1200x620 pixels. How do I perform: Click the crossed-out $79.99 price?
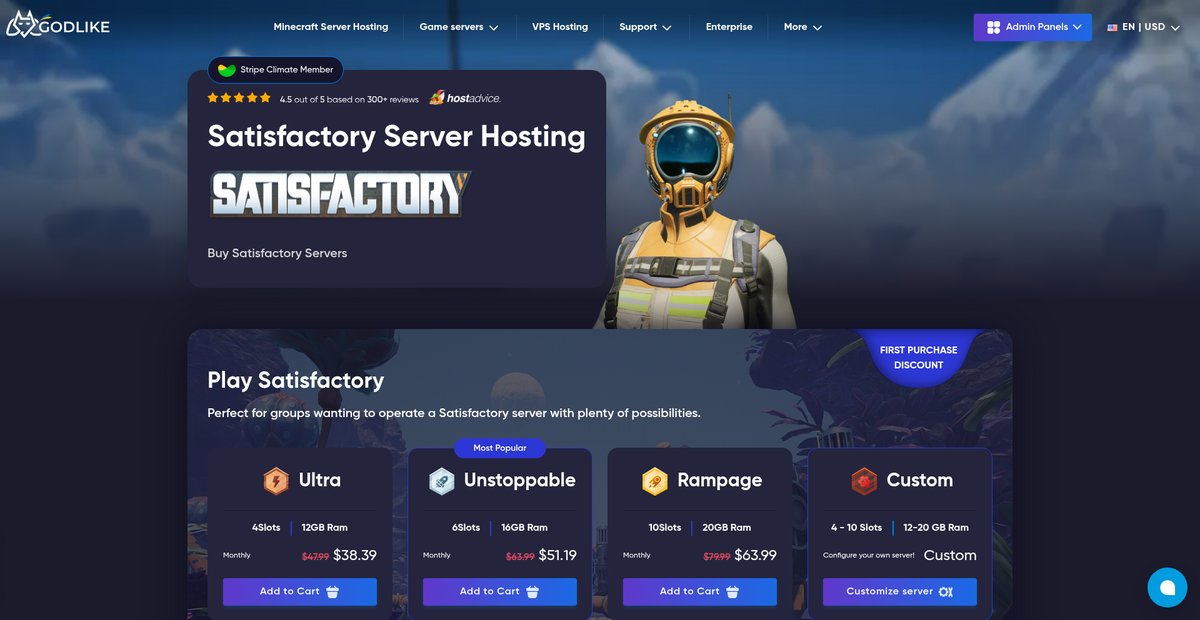tap(717, 556)
